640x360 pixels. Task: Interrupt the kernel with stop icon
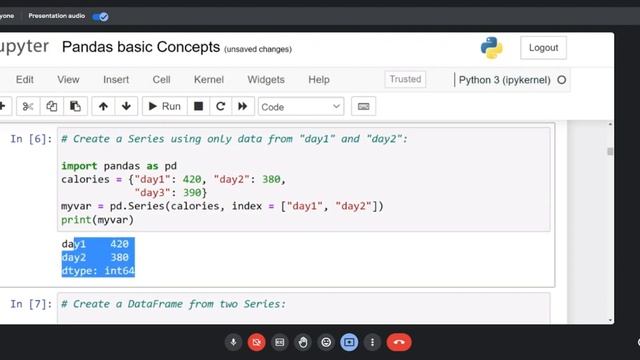click(x=198, y=107)
